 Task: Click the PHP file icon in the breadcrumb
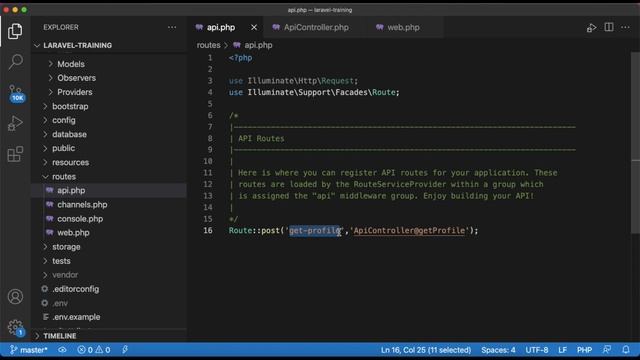[x=237, y=45]
